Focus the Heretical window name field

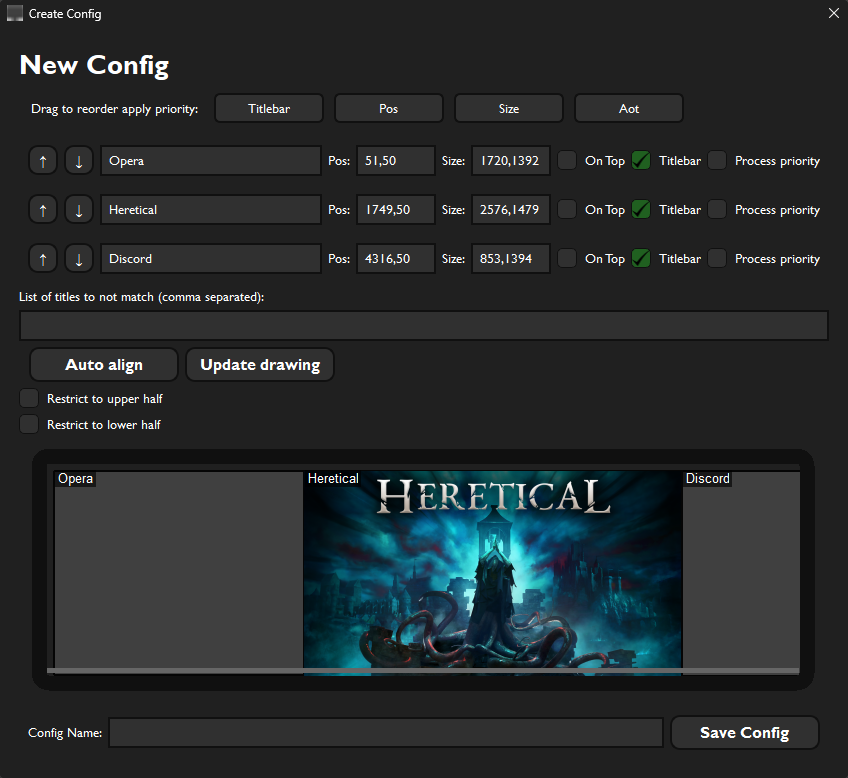point(211,210)
